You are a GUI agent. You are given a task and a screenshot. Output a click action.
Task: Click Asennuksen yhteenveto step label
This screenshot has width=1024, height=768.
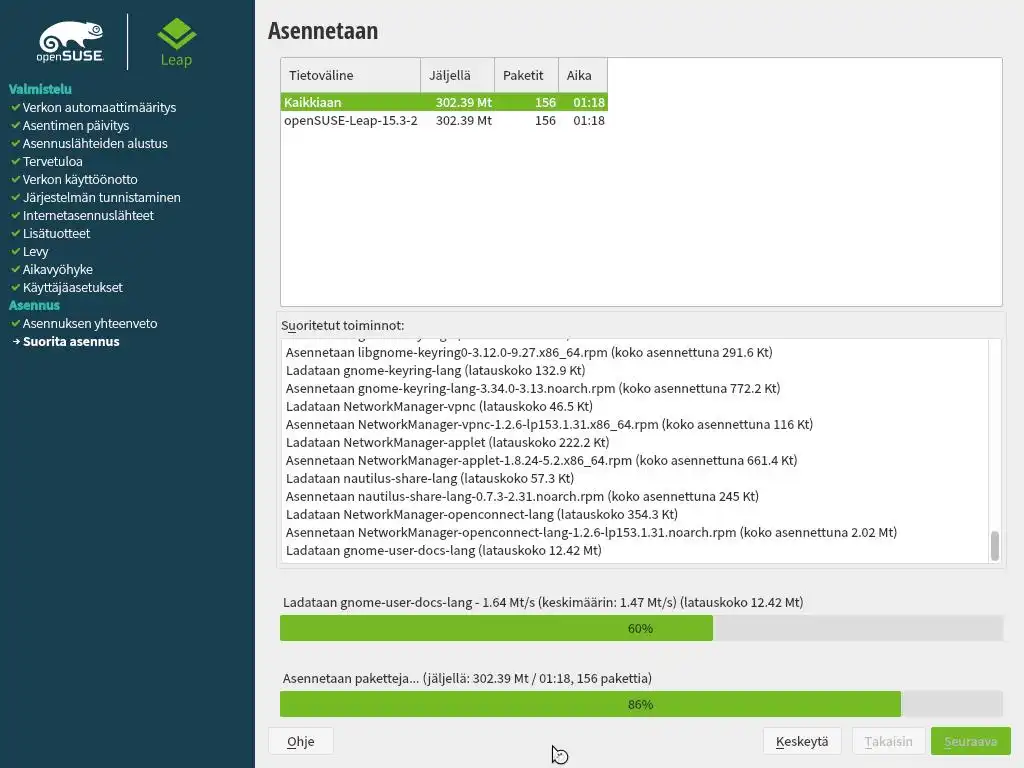(x=90, y=323)
